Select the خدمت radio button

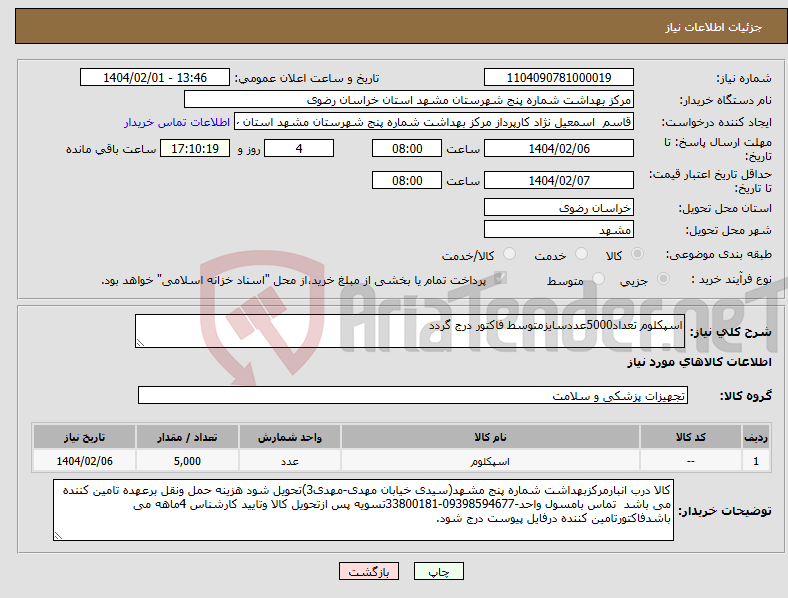coord(581,254)
